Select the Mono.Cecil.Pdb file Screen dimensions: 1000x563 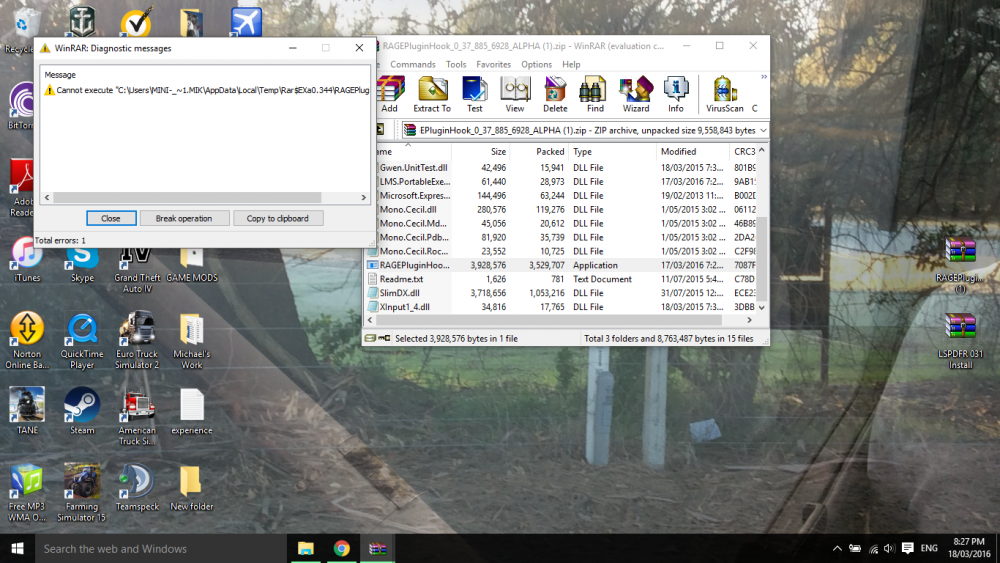pyautogui.click(x=561, y=237)
